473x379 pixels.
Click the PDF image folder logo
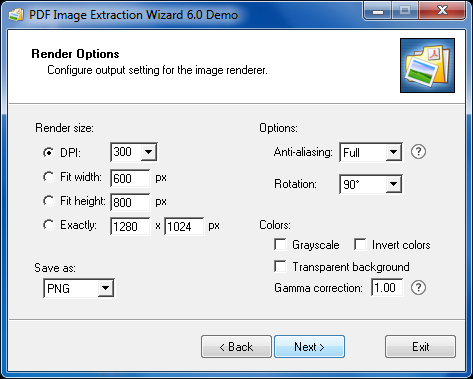coord(427,65)
